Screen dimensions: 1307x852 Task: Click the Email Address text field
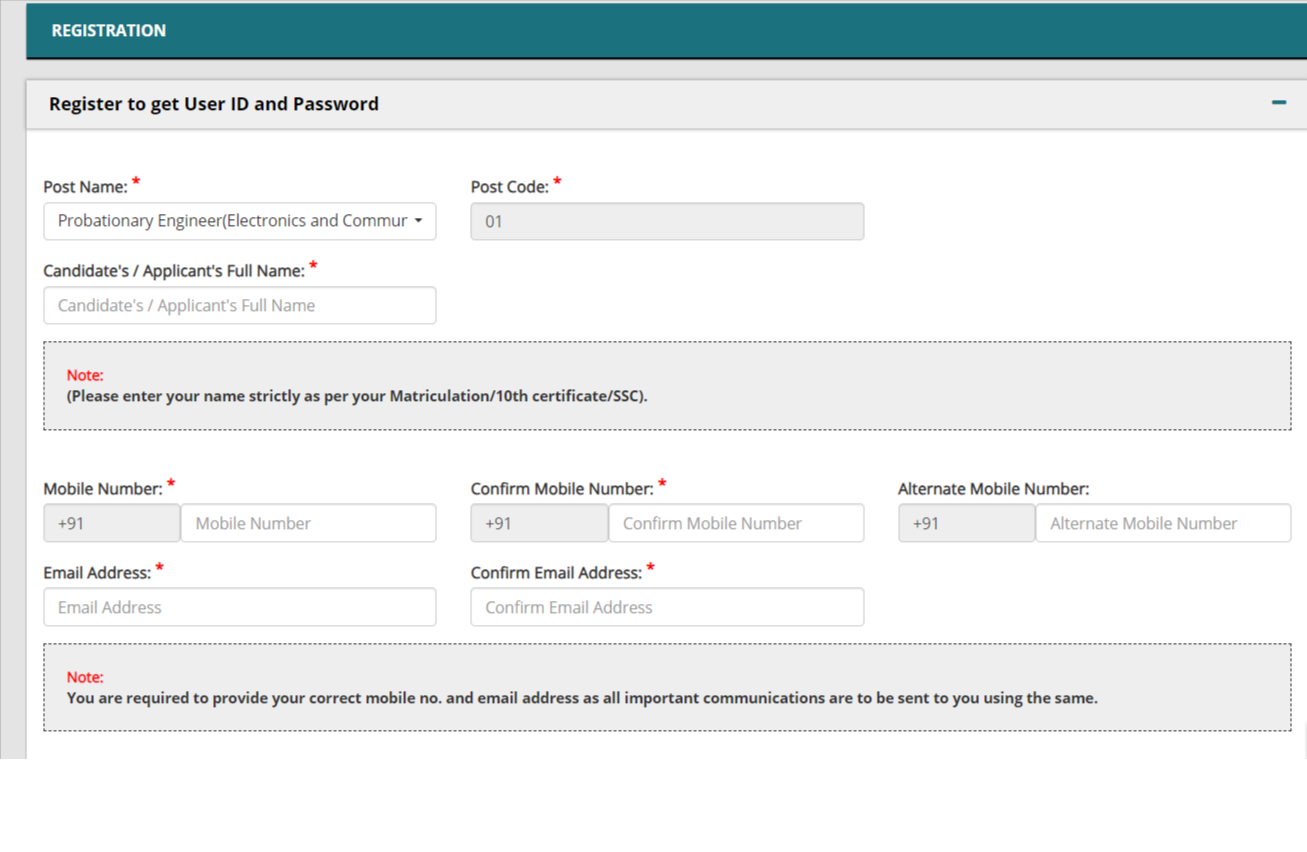pos(239,607)
